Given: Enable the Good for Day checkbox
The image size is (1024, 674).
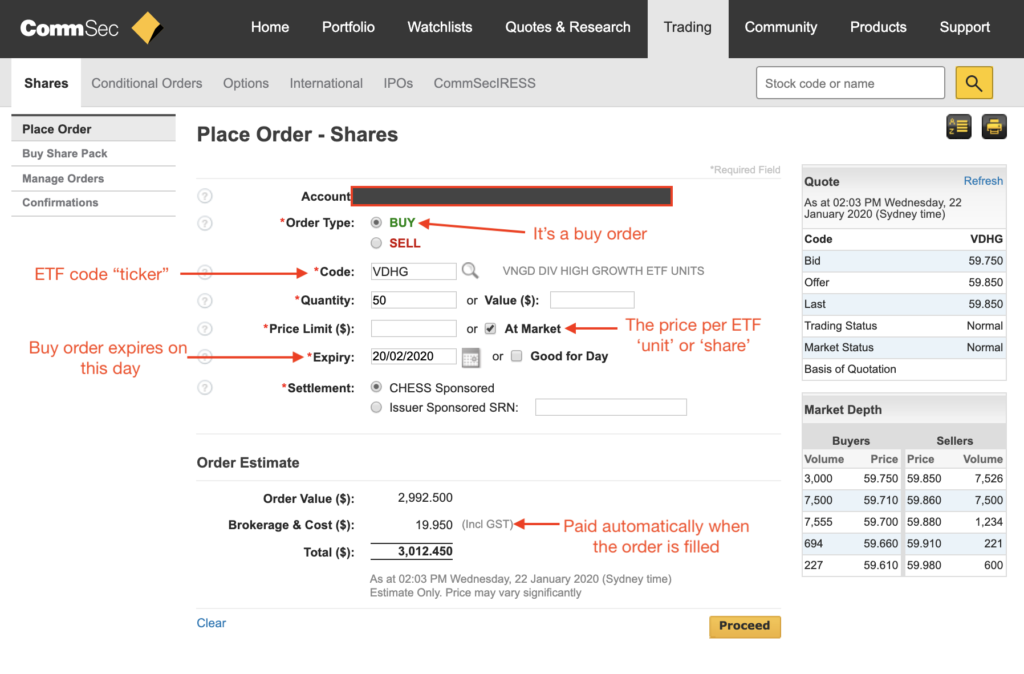Looking at the screenshot, I should click(x=517, y=356).
